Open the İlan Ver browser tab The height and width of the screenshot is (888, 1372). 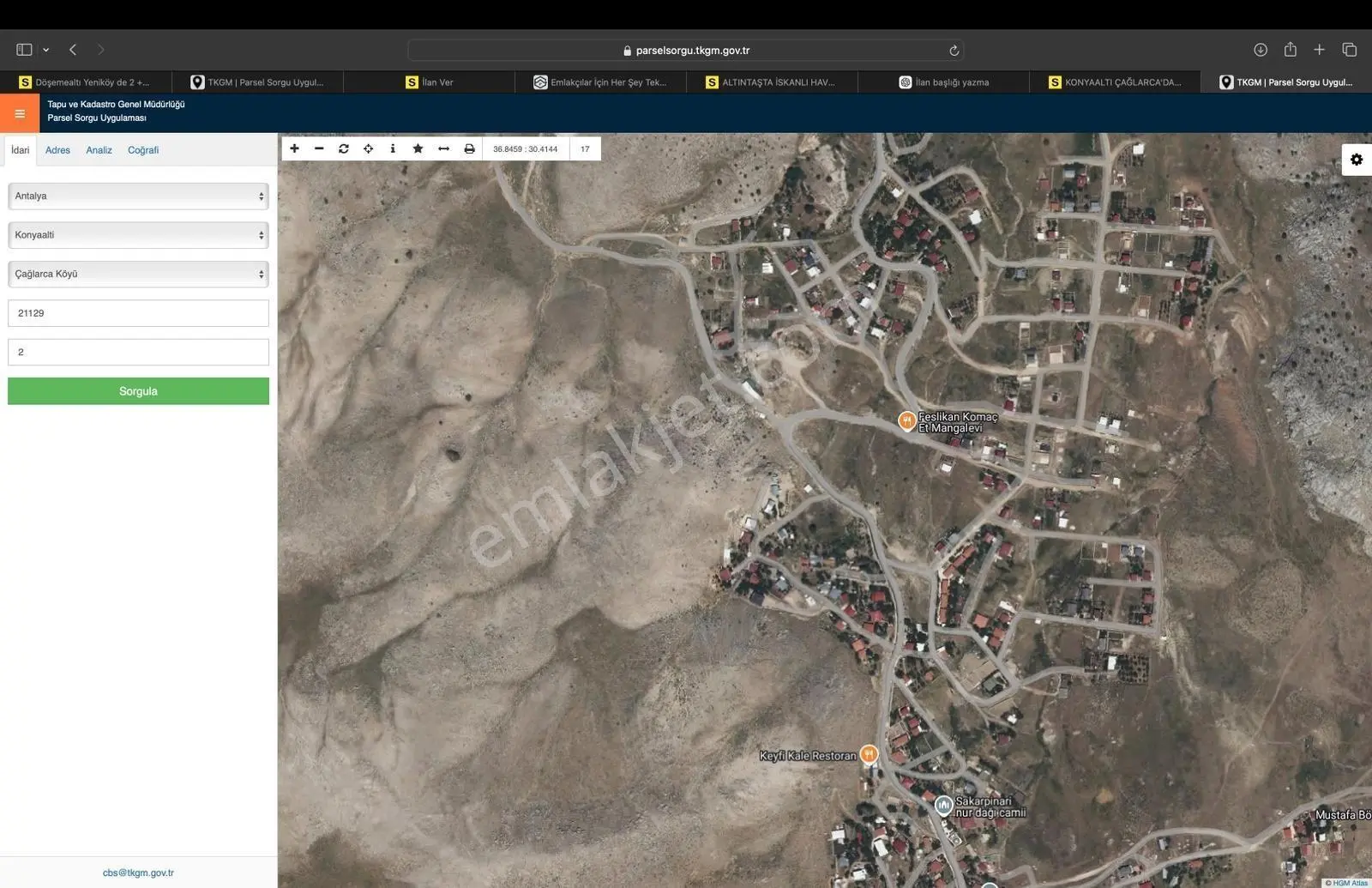pos(429,82)
